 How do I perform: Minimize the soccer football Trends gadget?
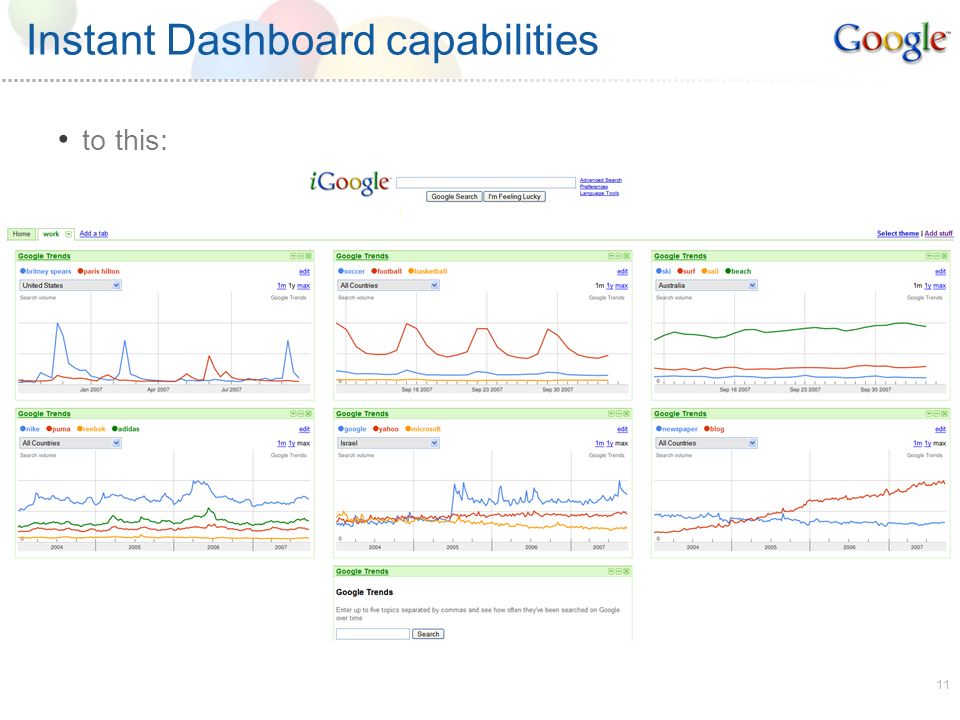click(x=618, y=256)
